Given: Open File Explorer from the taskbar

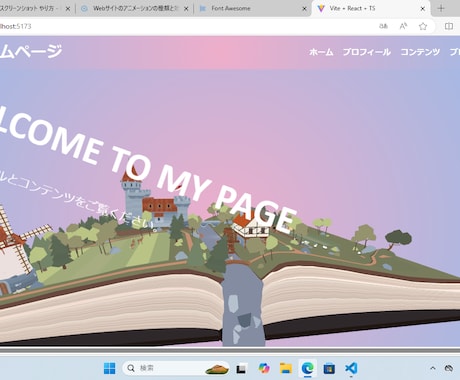Looking at the screenshot, I should [x=286, y=368].
